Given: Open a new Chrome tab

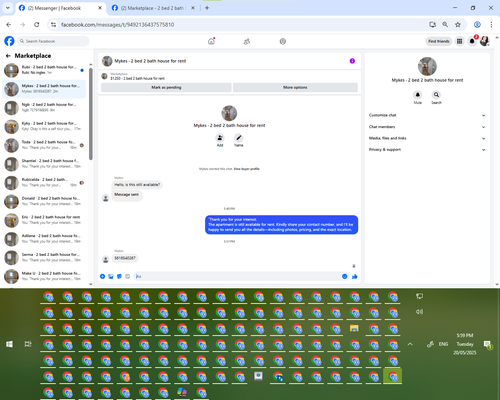Looking at the screenshot, I should click(x=207, y=8).
